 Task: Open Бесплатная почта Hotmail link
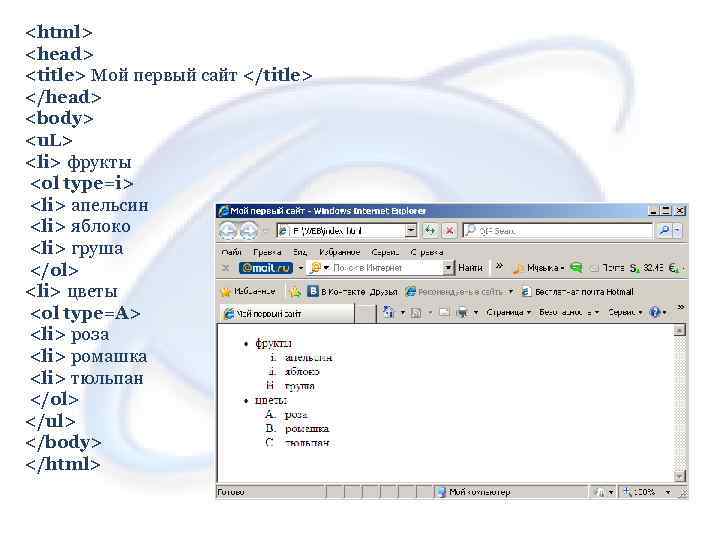584,292
